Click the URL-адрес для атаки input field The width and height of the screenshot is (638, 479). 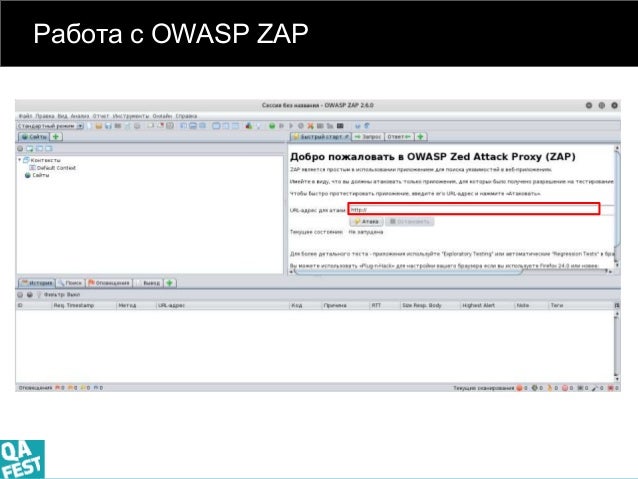[x=474, y=209]
